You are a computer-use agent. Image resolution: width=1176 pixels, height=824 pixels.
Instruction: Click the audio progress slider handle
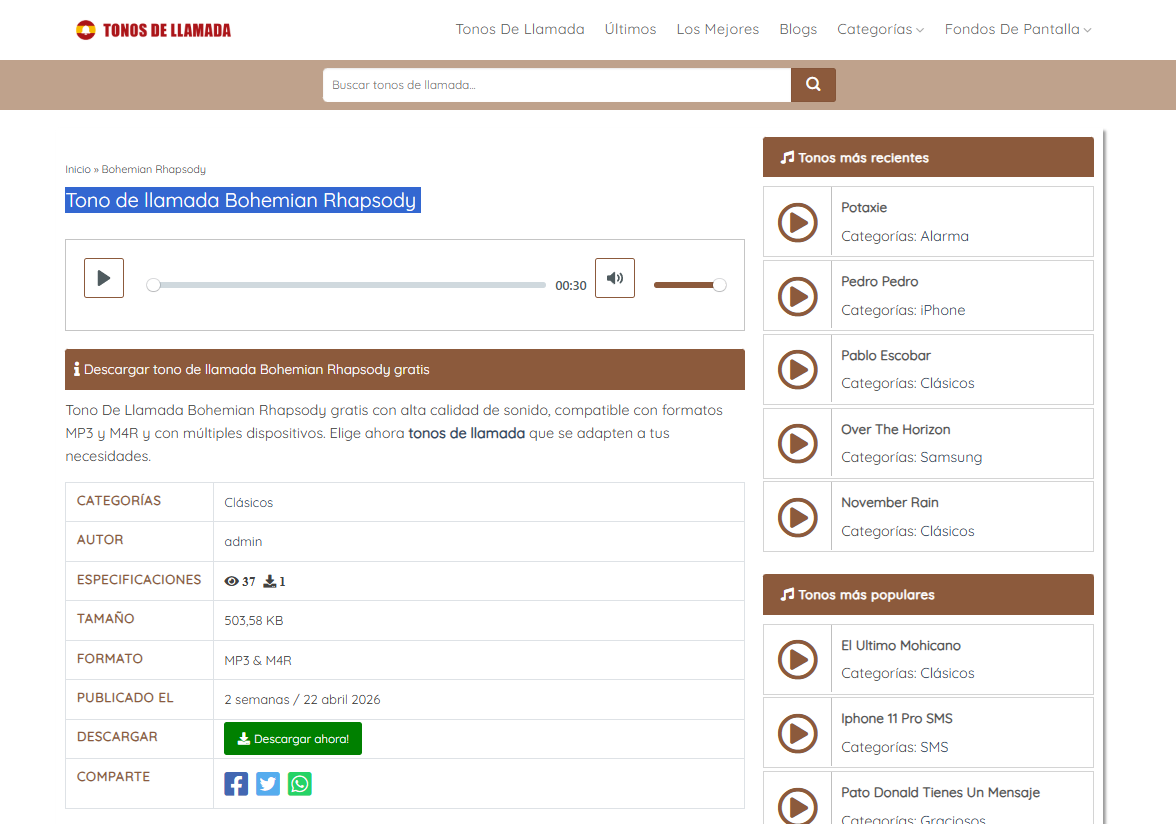[153, 285]
